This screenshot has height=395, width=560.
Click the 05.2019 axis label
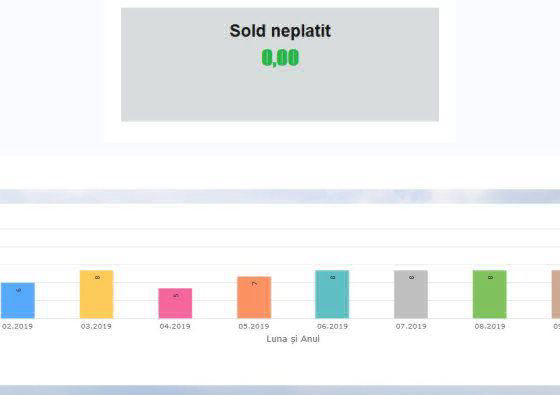[254, 326]
